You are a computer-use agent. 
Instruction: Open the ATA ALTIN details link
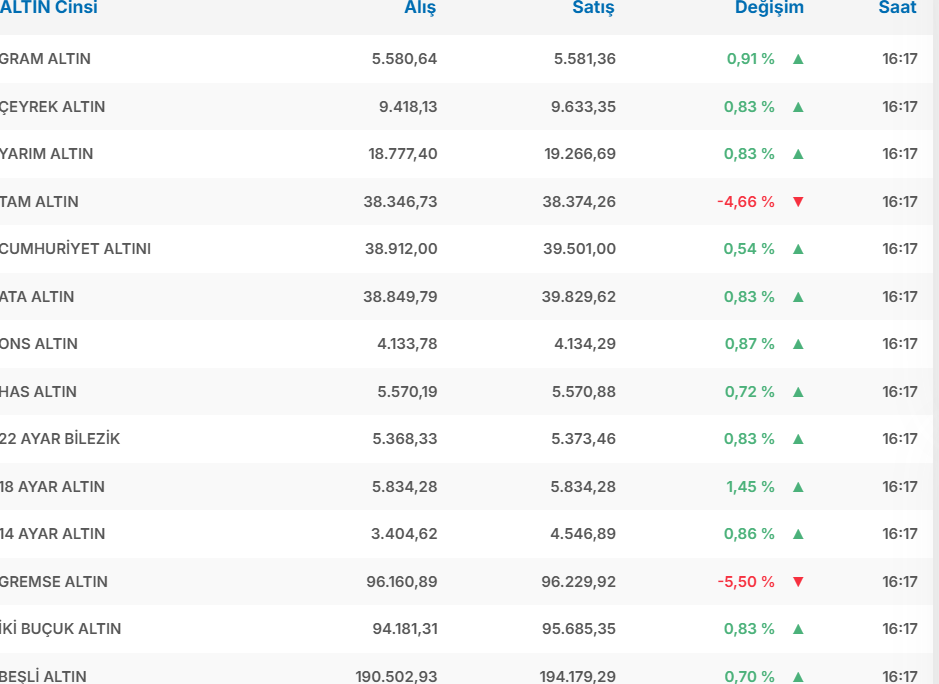38,297
